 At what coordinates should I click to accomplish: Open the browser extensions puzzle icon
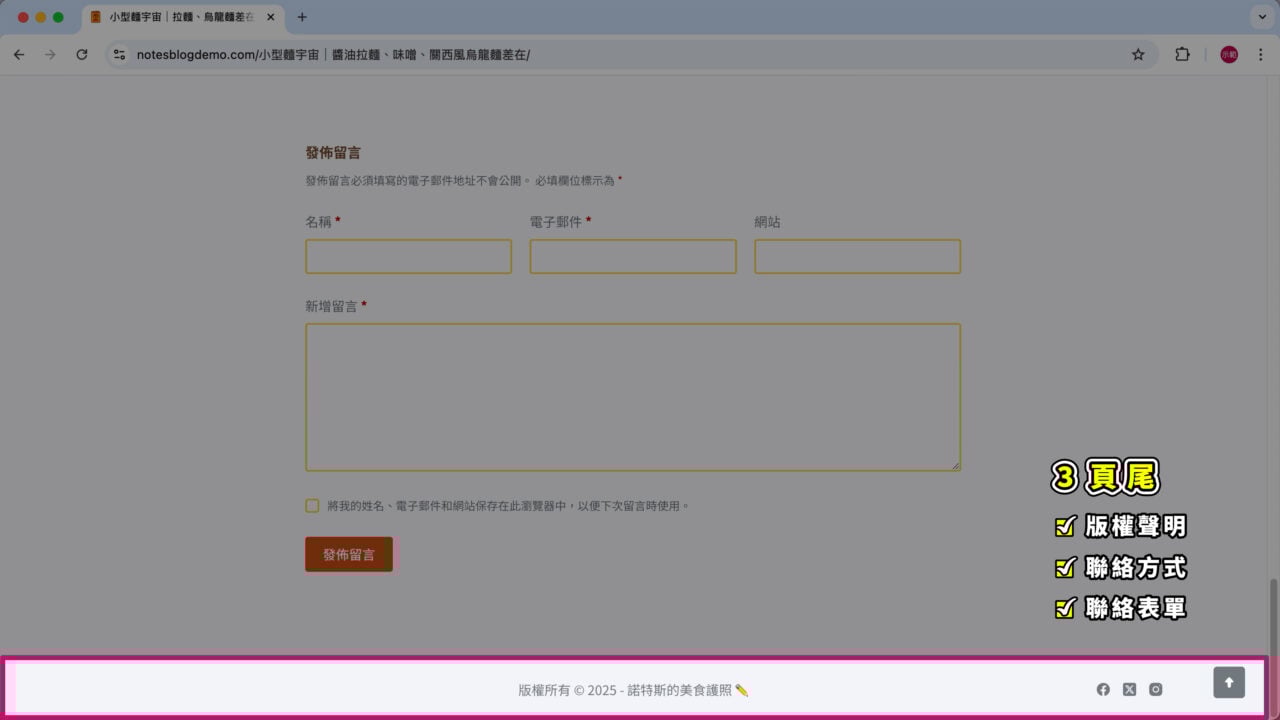1183,55
